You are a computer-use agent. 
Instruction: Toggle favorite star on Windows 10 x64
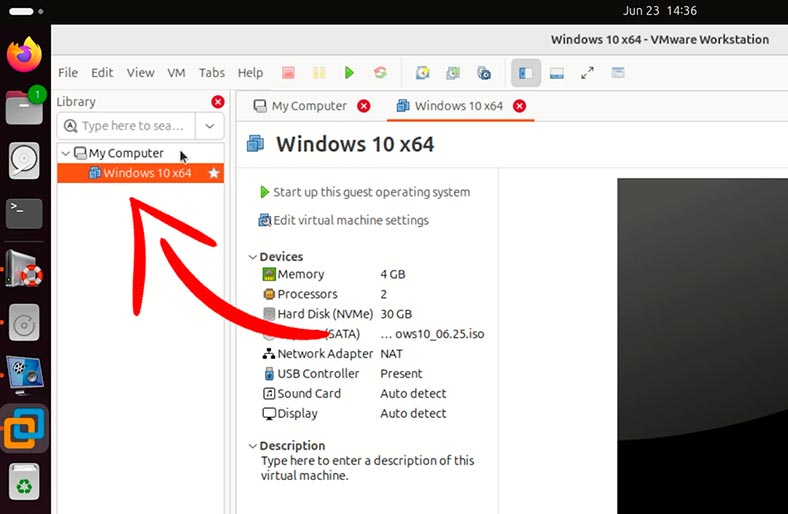(x=214, y=173)
